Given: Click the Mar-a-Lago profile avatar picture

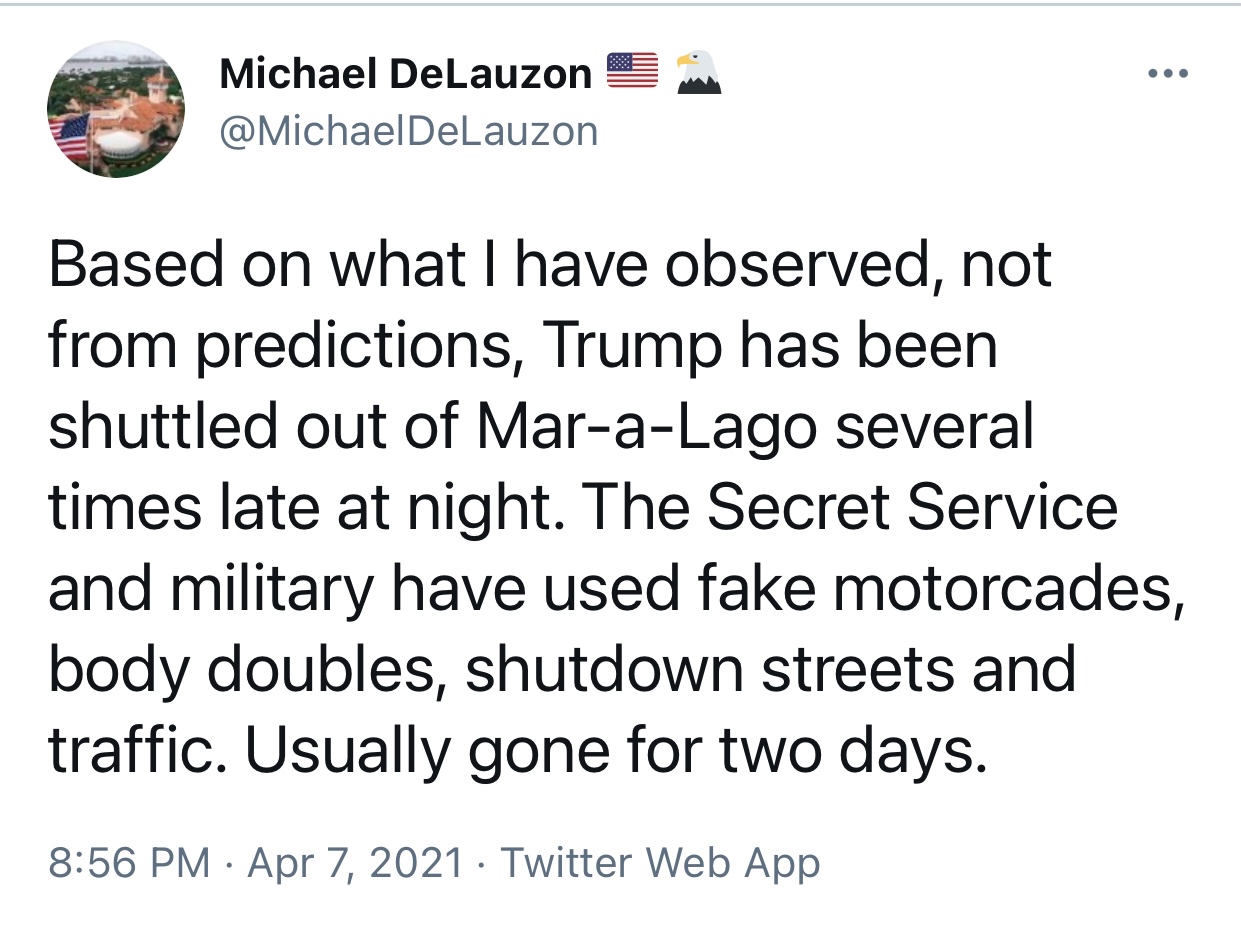Looking at the screenshot, I should pyautogui.click(x=116, y=110).
